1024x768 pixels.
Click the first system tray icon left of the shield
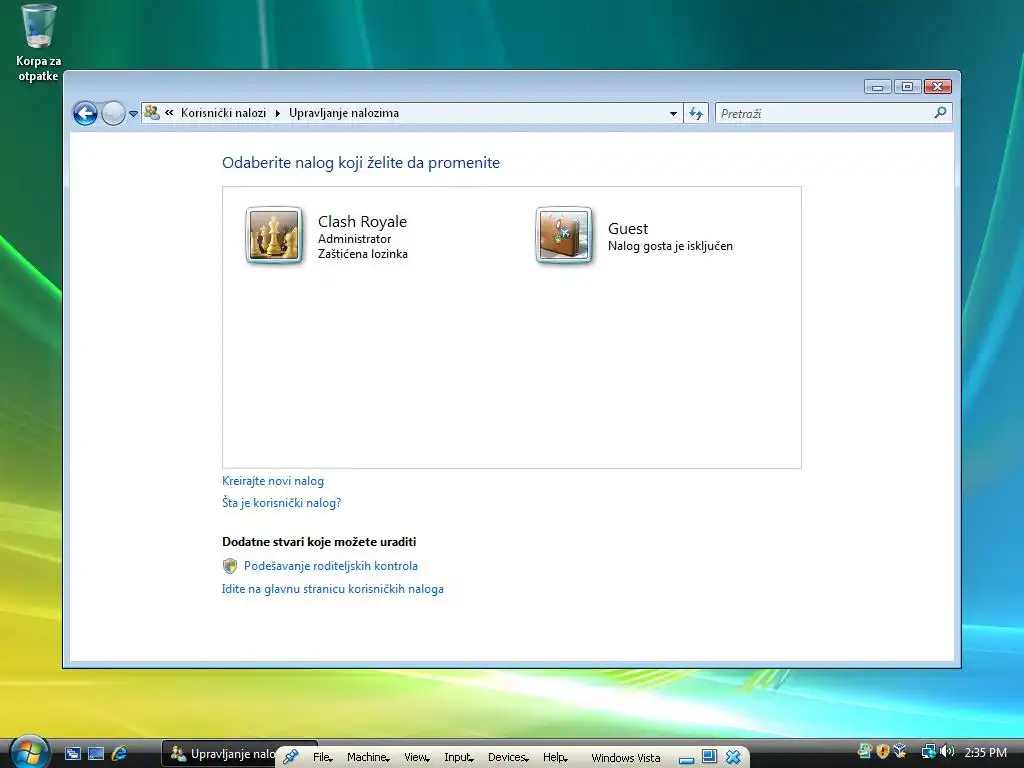coord(865,752)
